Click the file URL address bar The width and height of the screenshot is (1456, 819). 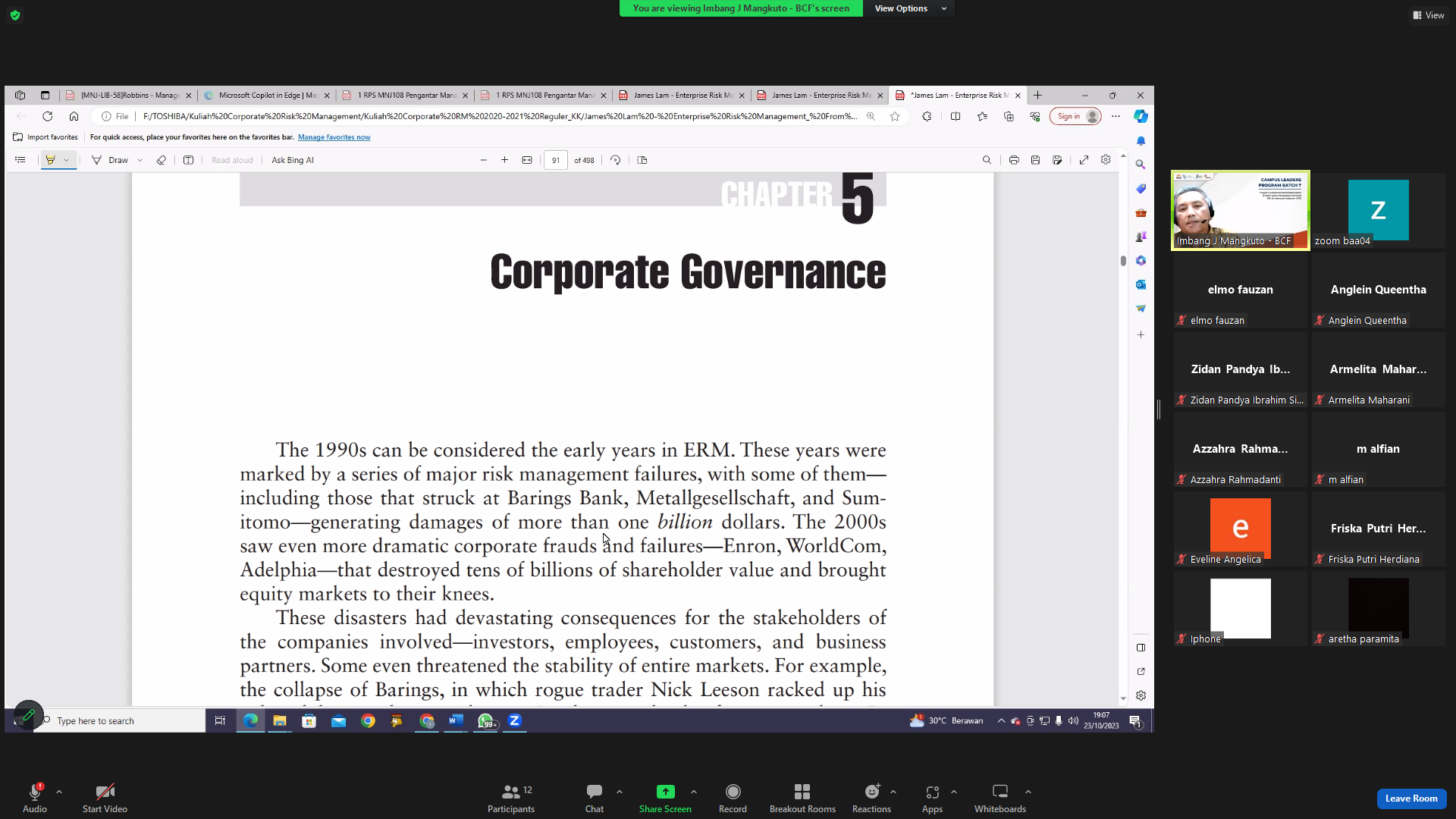500,116
